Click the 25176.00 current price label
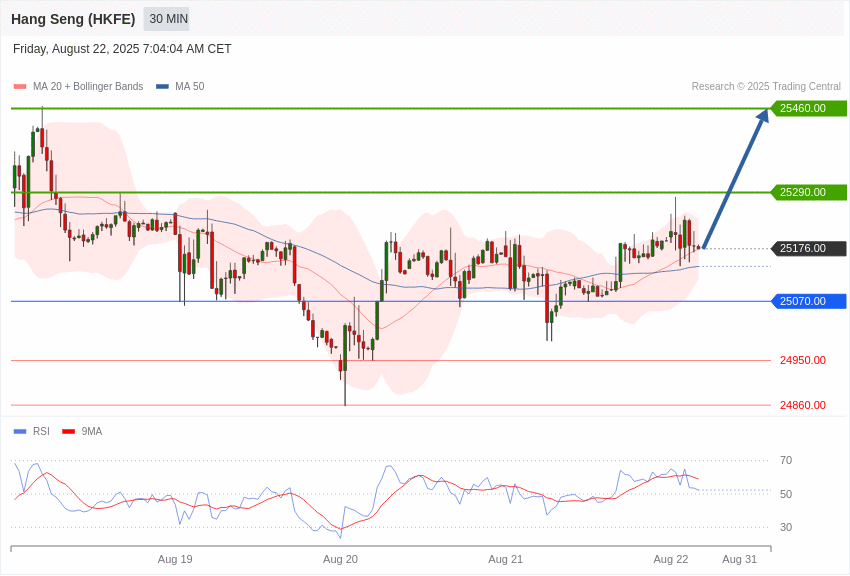Viewport: 850px width, 576px height. 809,249
